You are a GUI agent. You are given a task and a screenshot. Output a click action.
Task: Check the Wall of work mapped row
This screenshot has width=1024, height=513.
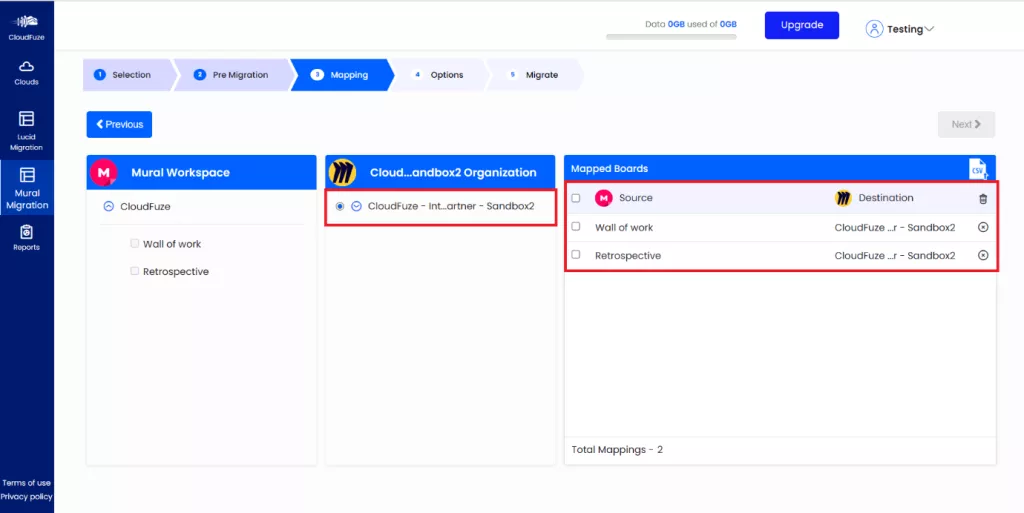pyautogui.click(x=576, y=226)
